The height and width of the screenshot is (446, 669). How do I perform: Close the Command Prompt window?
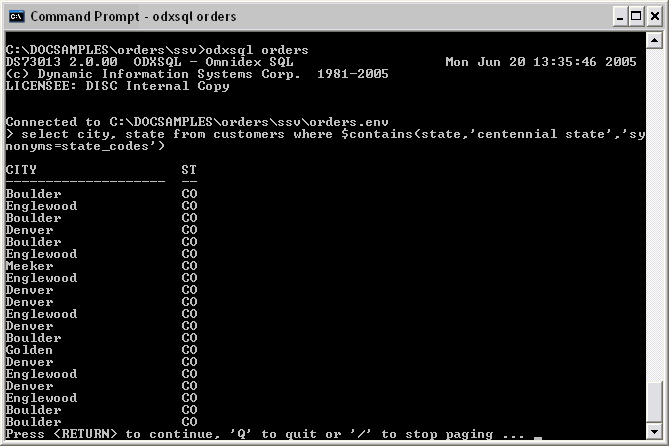pyautogui.click(x=654, y=17)
